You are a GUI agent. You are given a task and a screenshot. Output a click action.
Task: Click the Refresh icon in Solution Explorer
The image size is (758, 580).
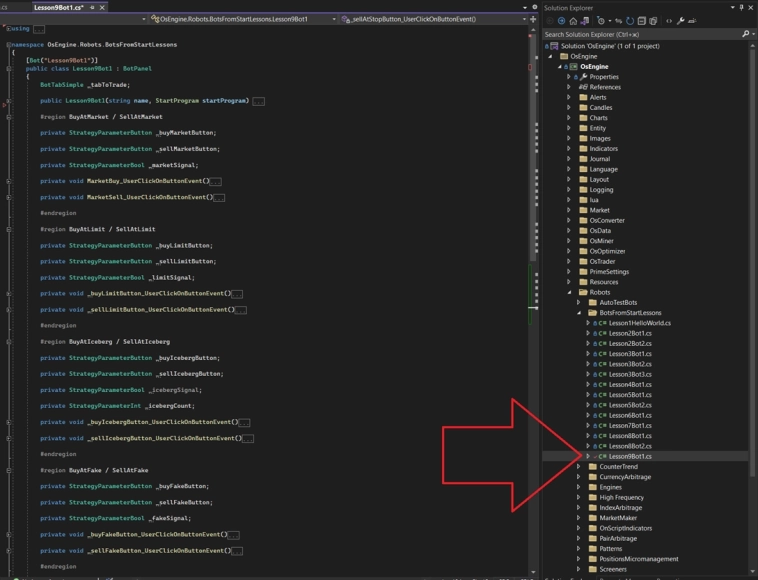tap(631, 20)
